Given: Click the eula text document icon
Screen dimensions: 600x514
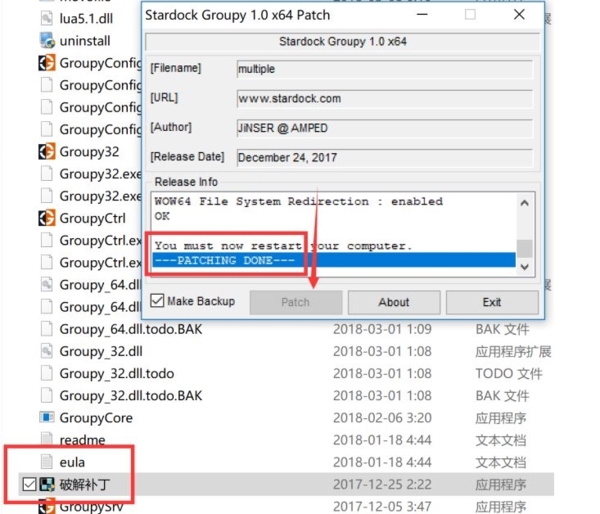Looking at the screenshot, I should tap(46, 462).
